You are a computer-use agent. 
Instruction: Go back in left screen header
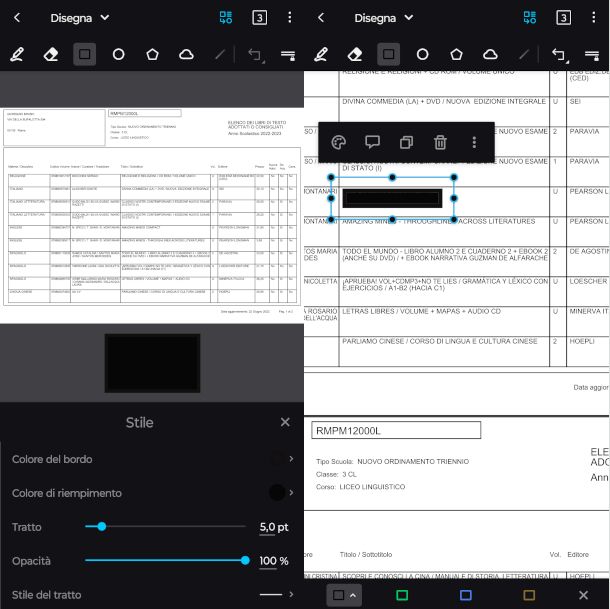click(x=17, y=18)
